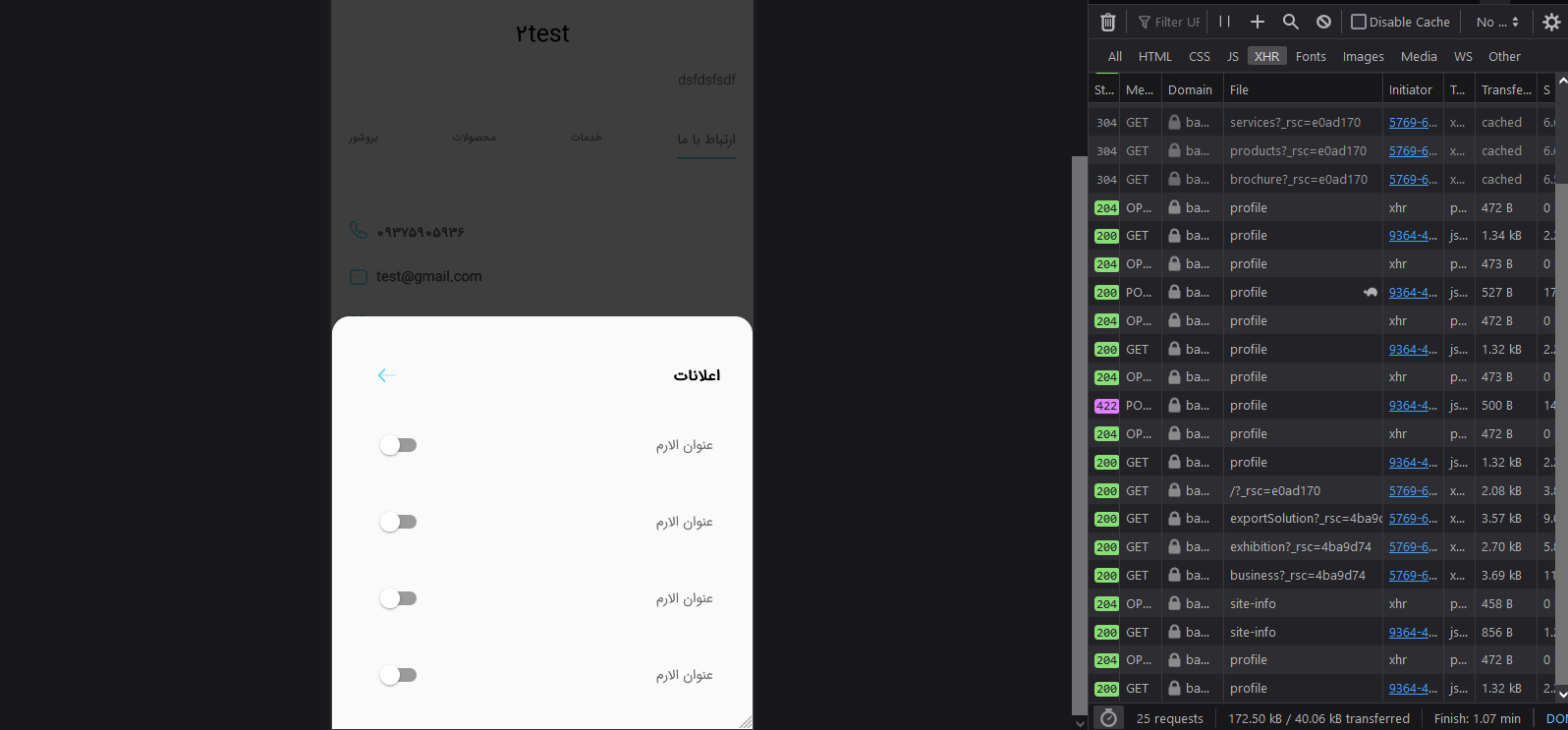Click the lock icon in the exportSolution row

coord(1174,519)
